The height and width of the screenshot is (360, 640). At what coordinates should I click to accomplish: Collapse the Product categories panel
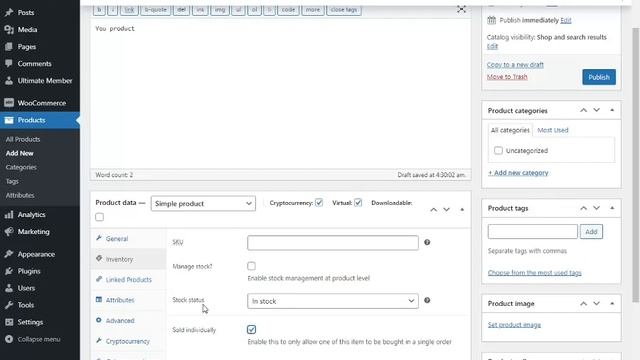click(x=612, y=110)
